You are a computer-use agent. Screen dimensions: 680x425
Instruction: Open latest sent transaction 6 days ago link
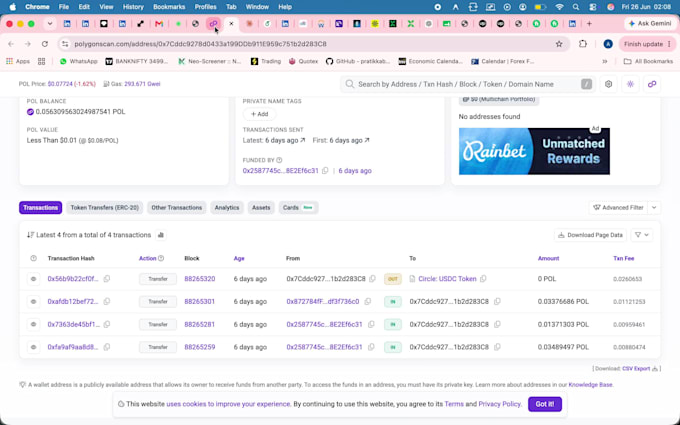click(x=284, y=141)
